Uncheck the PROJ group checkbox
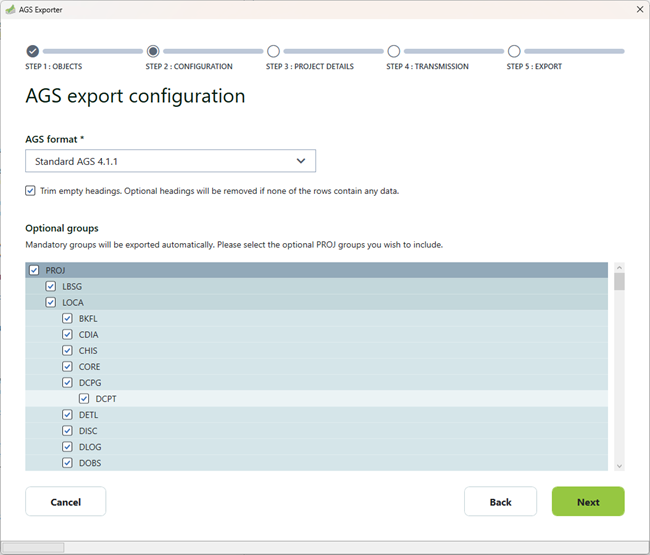The height and width of the screenshot is (555, 650). (x=35, y=270)
